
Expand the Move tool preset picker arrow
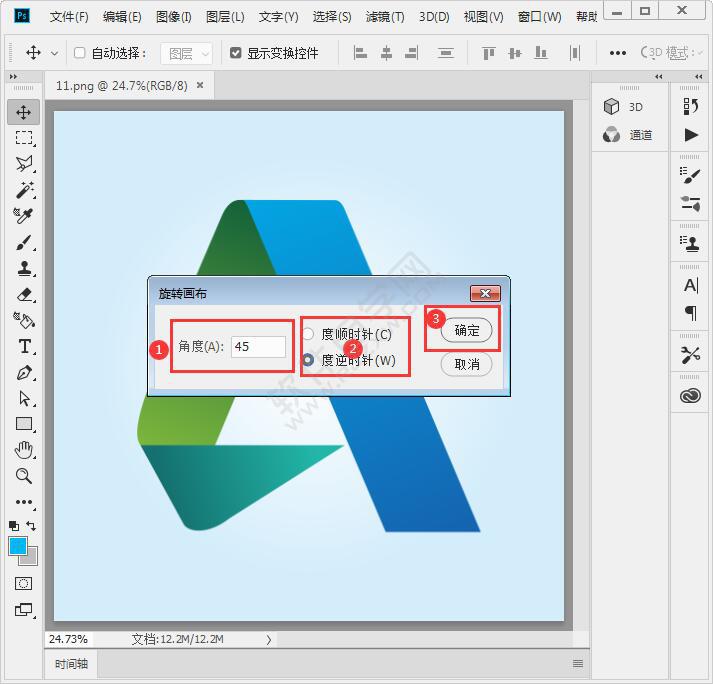[x=54, y=53]
